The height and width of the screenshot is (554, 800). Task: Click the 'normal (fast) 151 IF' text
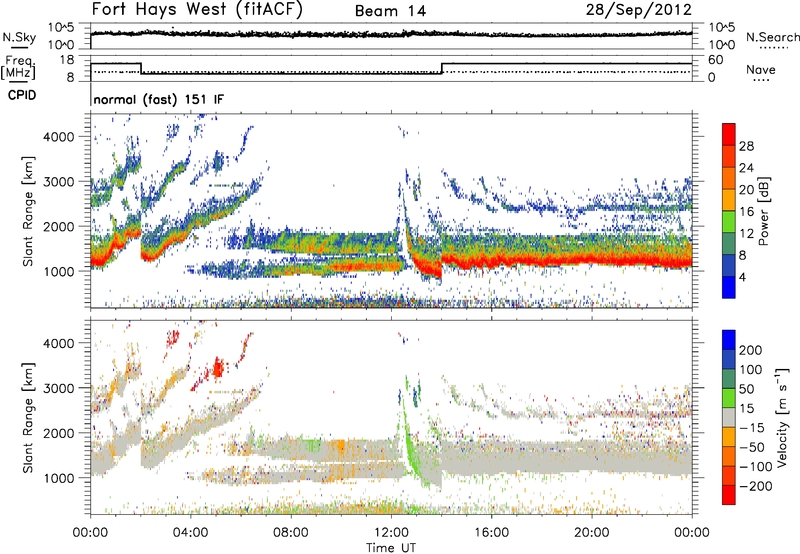(159, 99)
